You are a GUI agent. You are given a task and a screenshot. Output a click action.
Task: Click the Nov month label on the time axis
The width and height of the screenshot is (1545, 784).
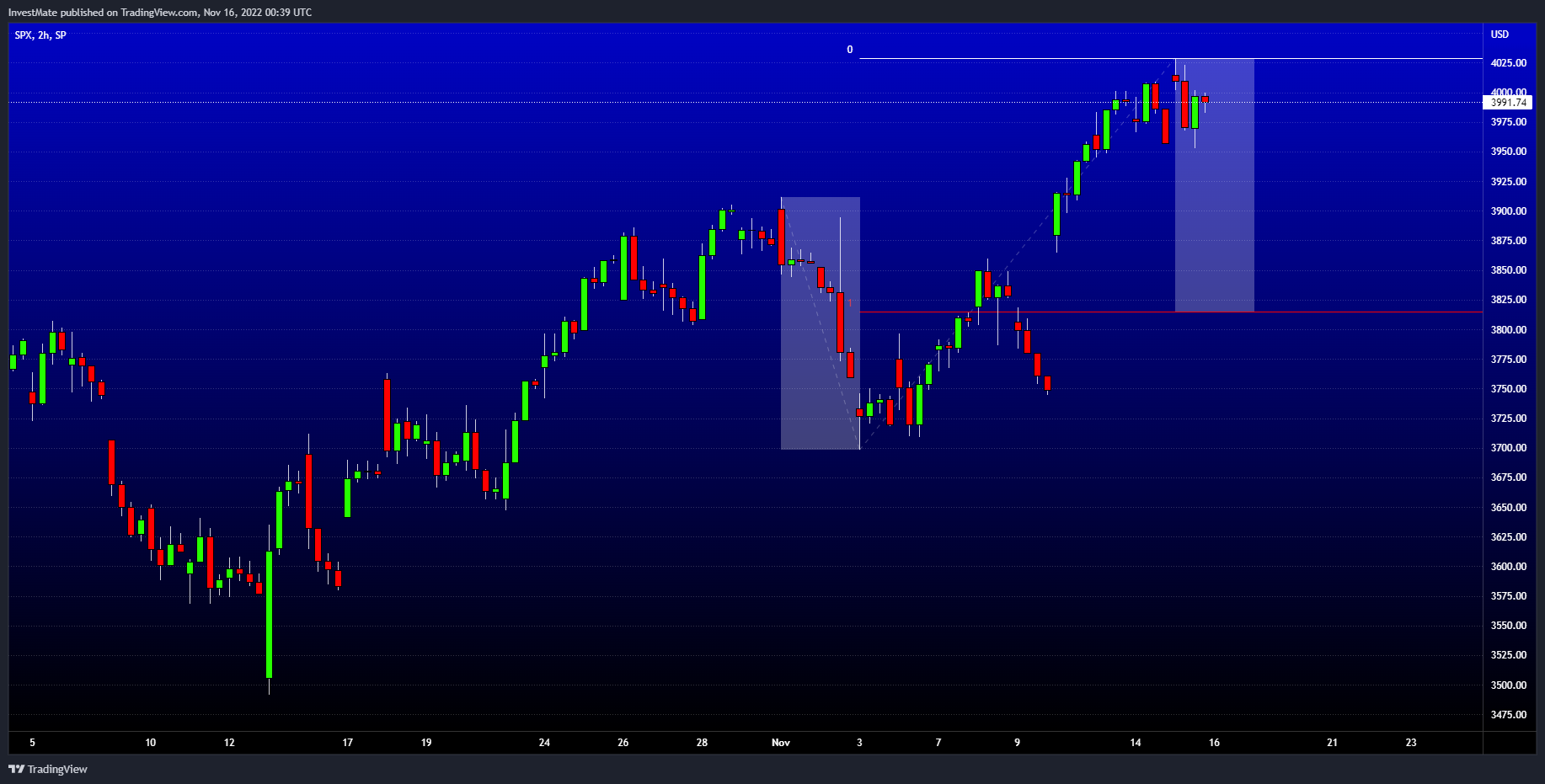[781, 743]
